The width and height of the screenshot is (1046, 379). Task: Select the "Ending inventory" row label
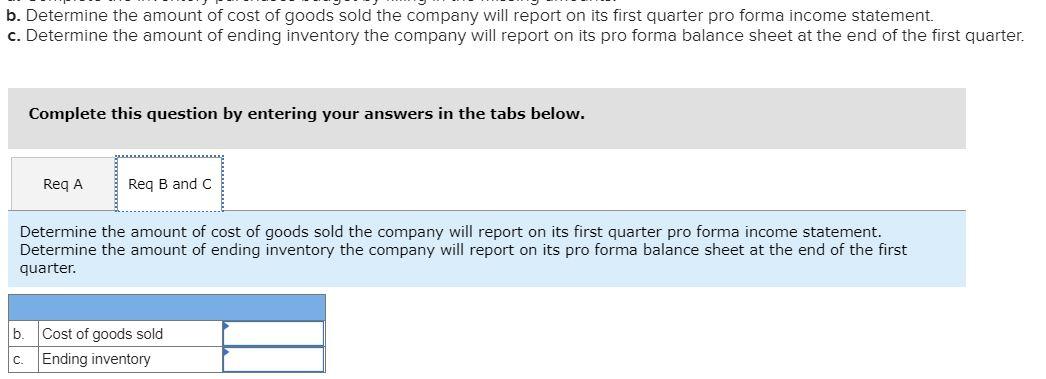[x=97, y=360]
